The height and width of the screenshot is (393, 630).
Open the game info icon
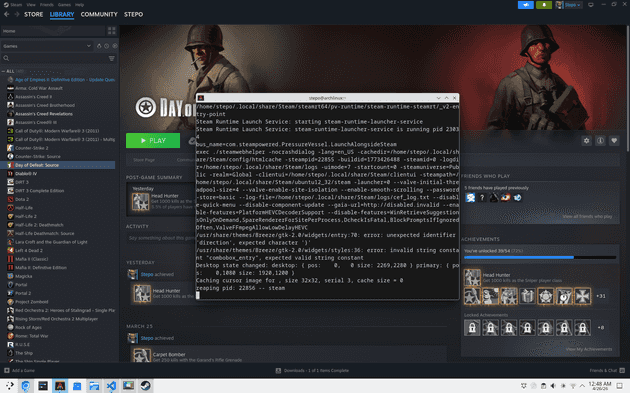(600, 141)
